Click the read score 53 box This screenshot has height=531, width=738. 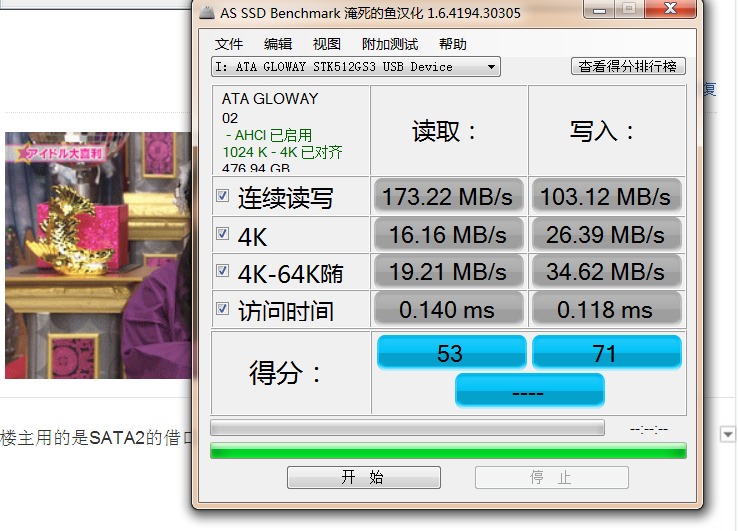pyautogui.click(x=451, y=353)
